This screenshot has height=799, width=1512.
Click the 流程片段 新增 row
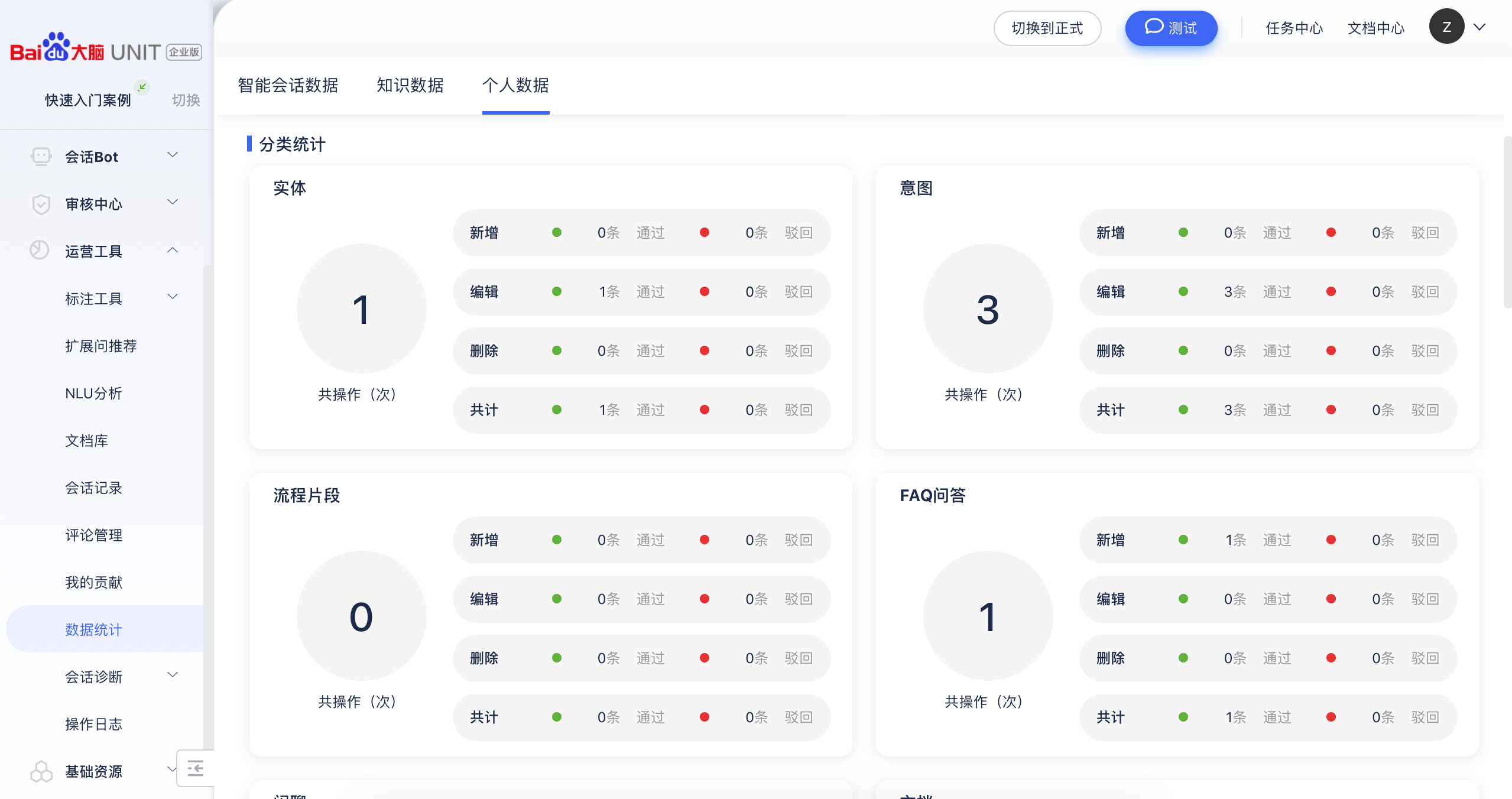(x=642, y=540)
